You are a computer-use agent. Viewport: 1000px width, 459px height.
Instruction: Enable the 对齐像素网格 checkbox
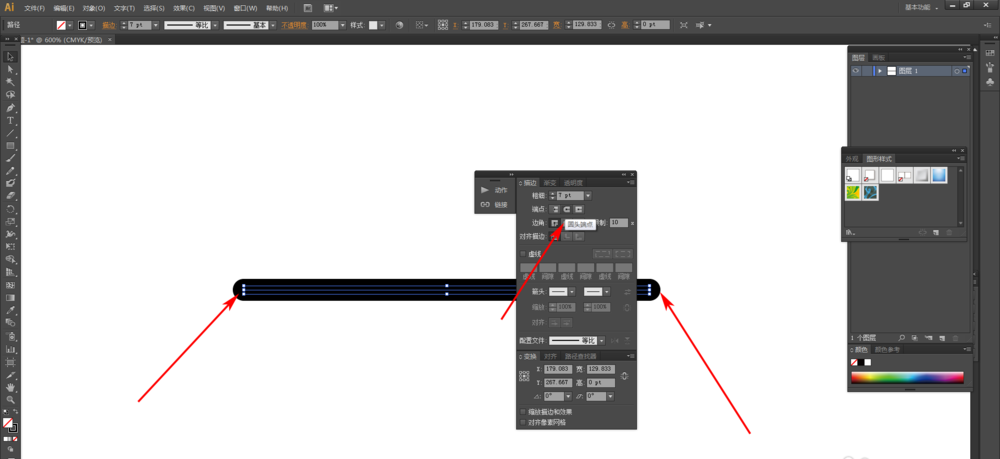coord(522,422)
